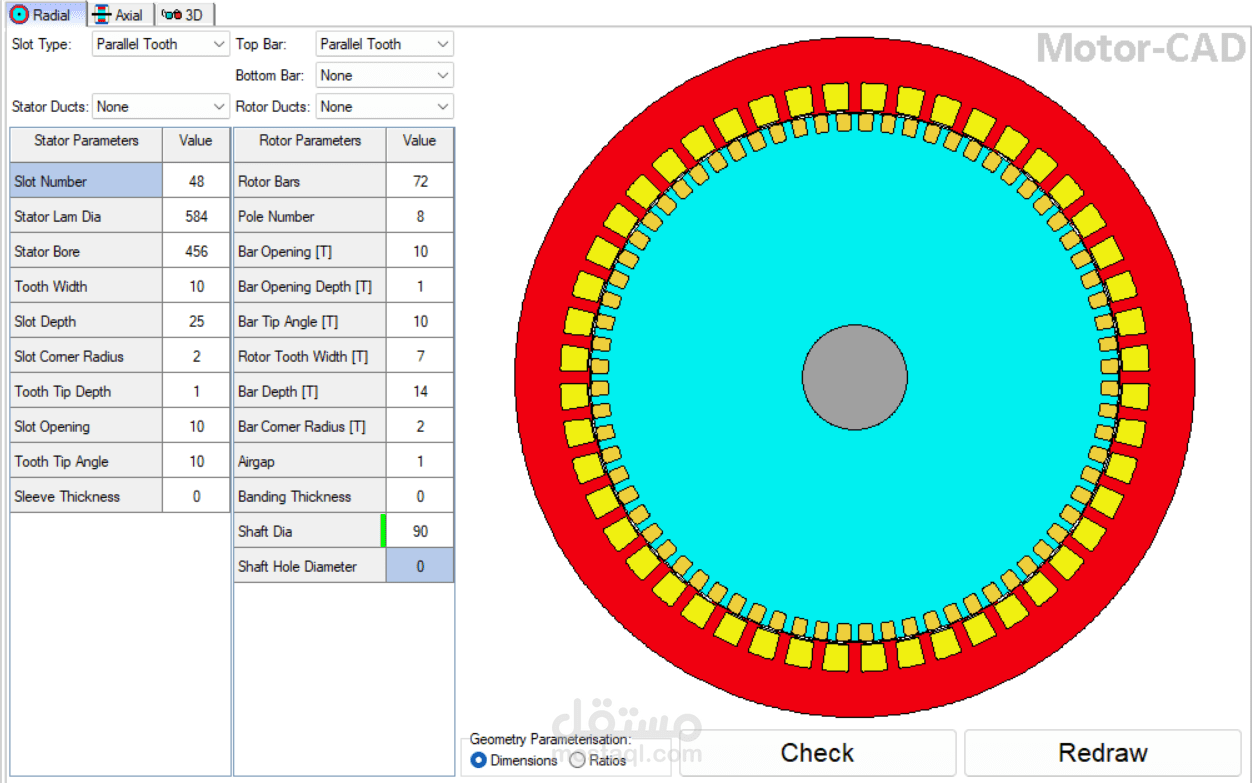Select the Stator Lam Dia value cell
This screenshot has height=783, width=1254.
click(x=196, y=216)
